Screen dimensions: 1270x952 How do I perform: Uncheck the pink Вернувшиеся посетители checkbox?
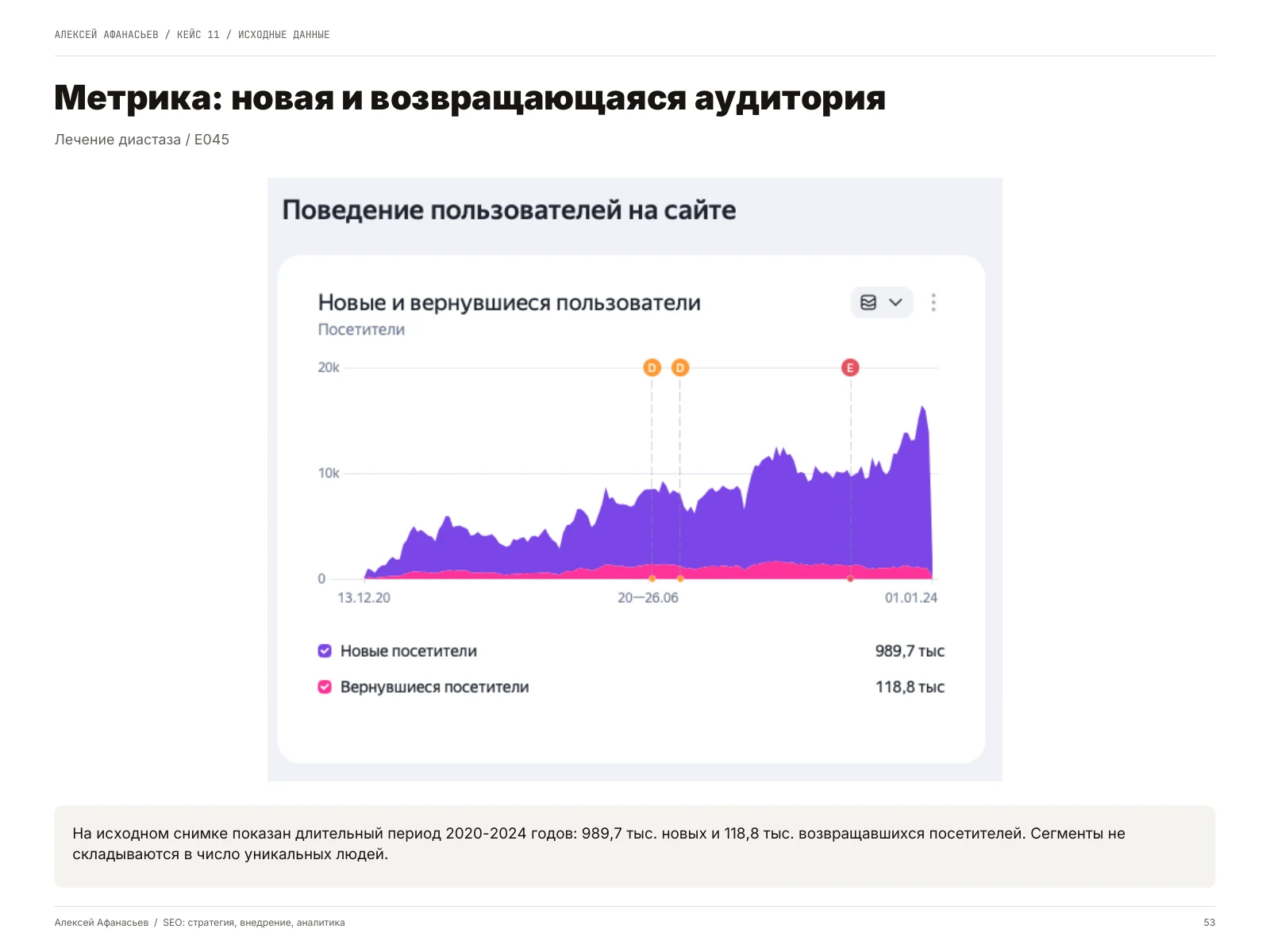325,687
